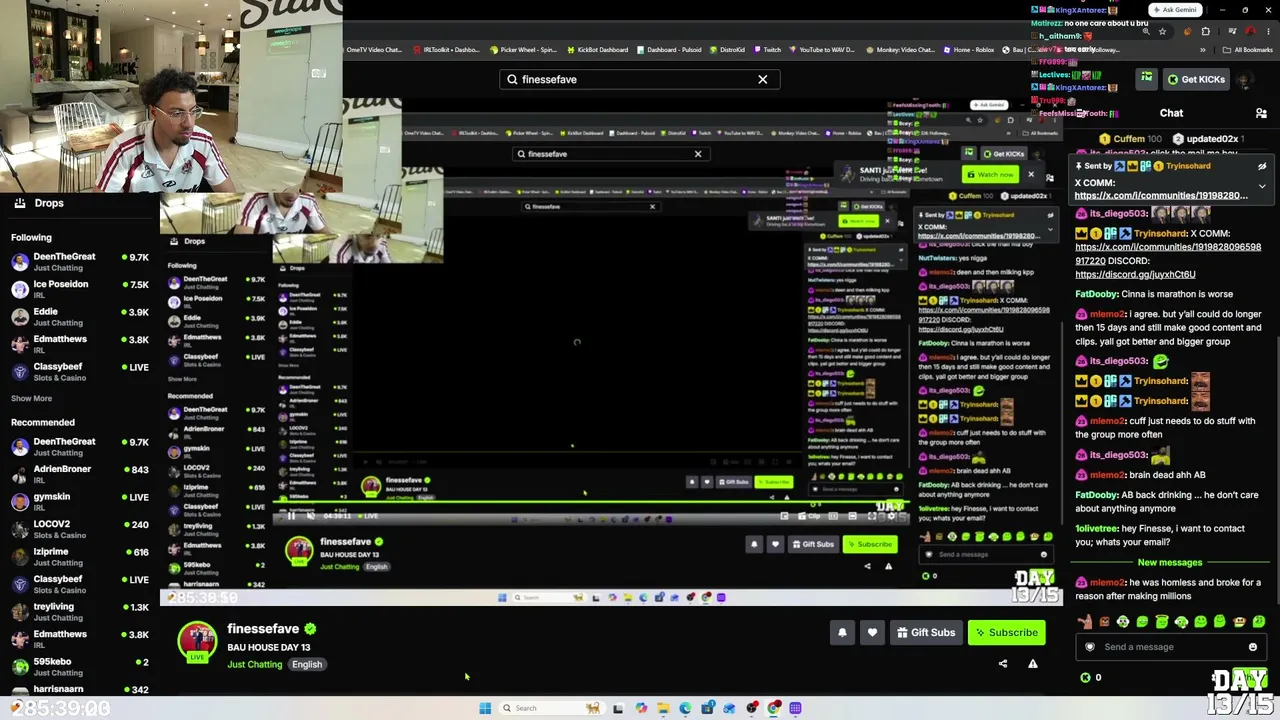This screenshot has height=720, width=1280.
Task: Bookmark this page with the star icon
Action: (x=1162, y=31)
